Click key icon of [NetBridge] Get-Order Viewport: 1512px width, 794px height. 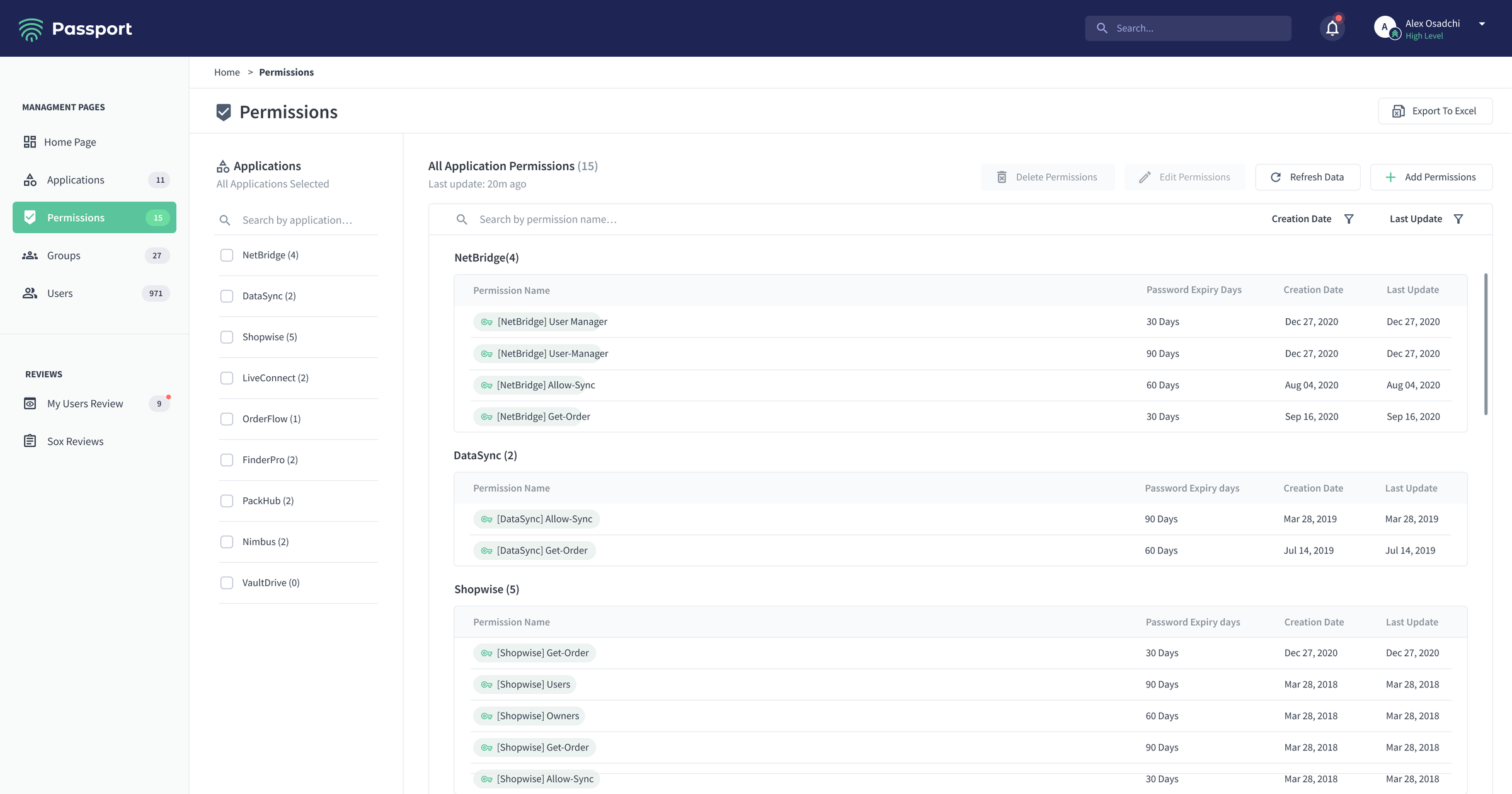(x=486, y=417)
